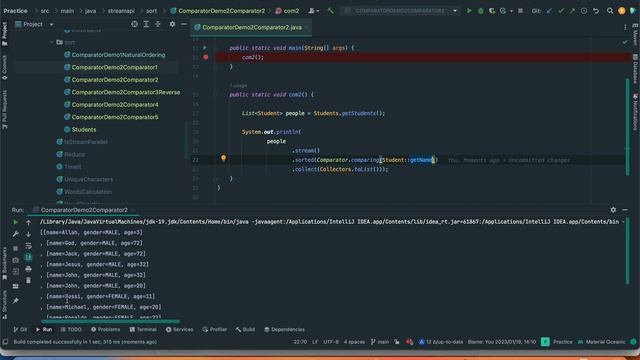Expand all in Project panel toolbar
The width and height of the screenshot is (640, 360).
point(146,24)
